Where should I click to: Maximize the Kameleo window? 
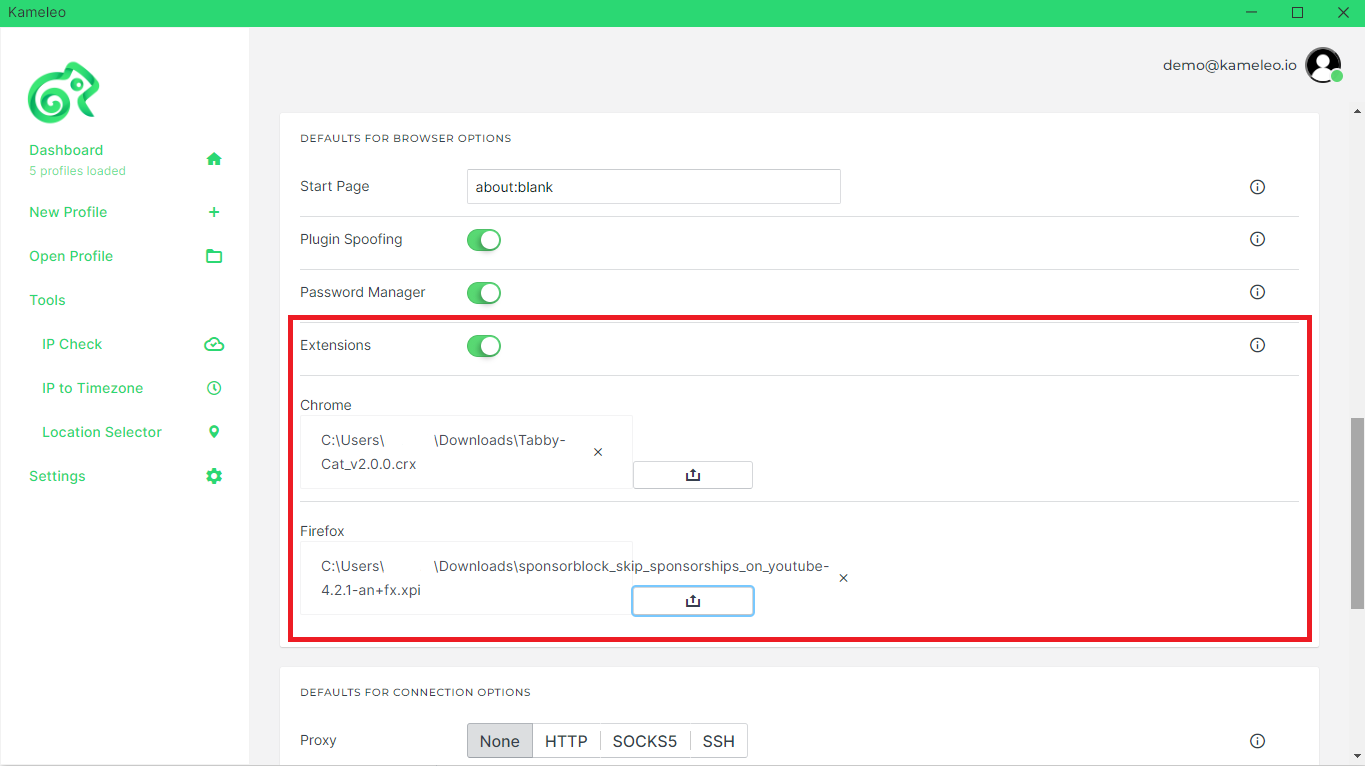pyautogui.click(x=1297, y=13)
